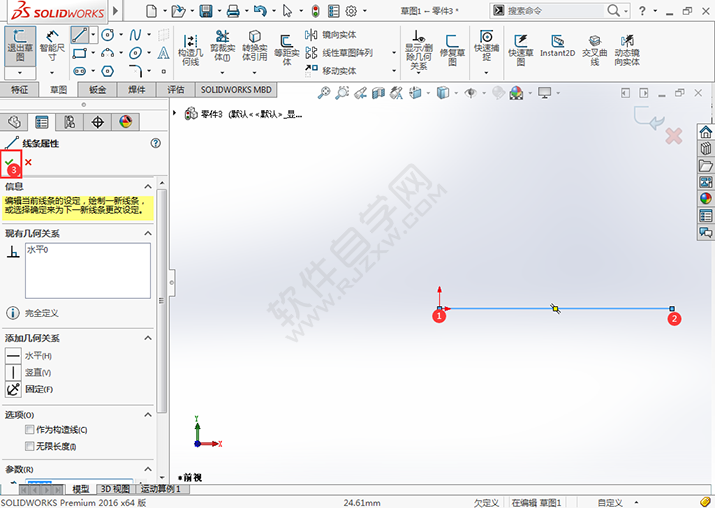Click the Offset Entities (等距实体) tool
715x508 pixels.
(286, 48)
